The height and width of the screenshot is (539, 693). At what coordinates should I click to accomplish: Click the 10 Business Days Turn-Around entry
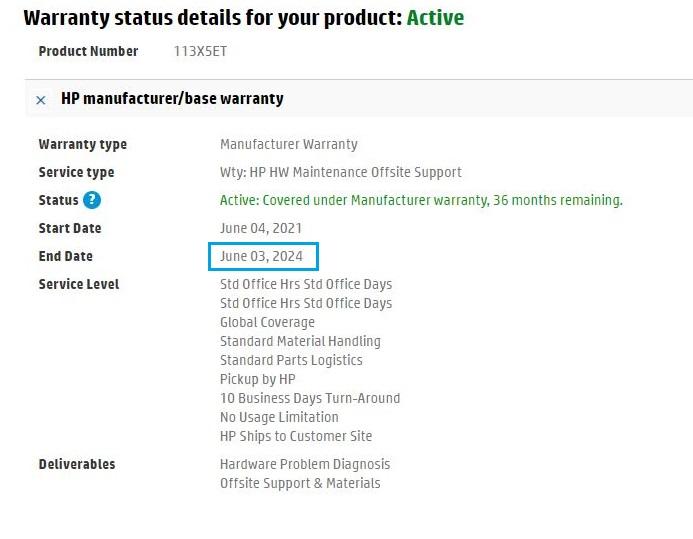pyautogui.click(x=310, y=398)
